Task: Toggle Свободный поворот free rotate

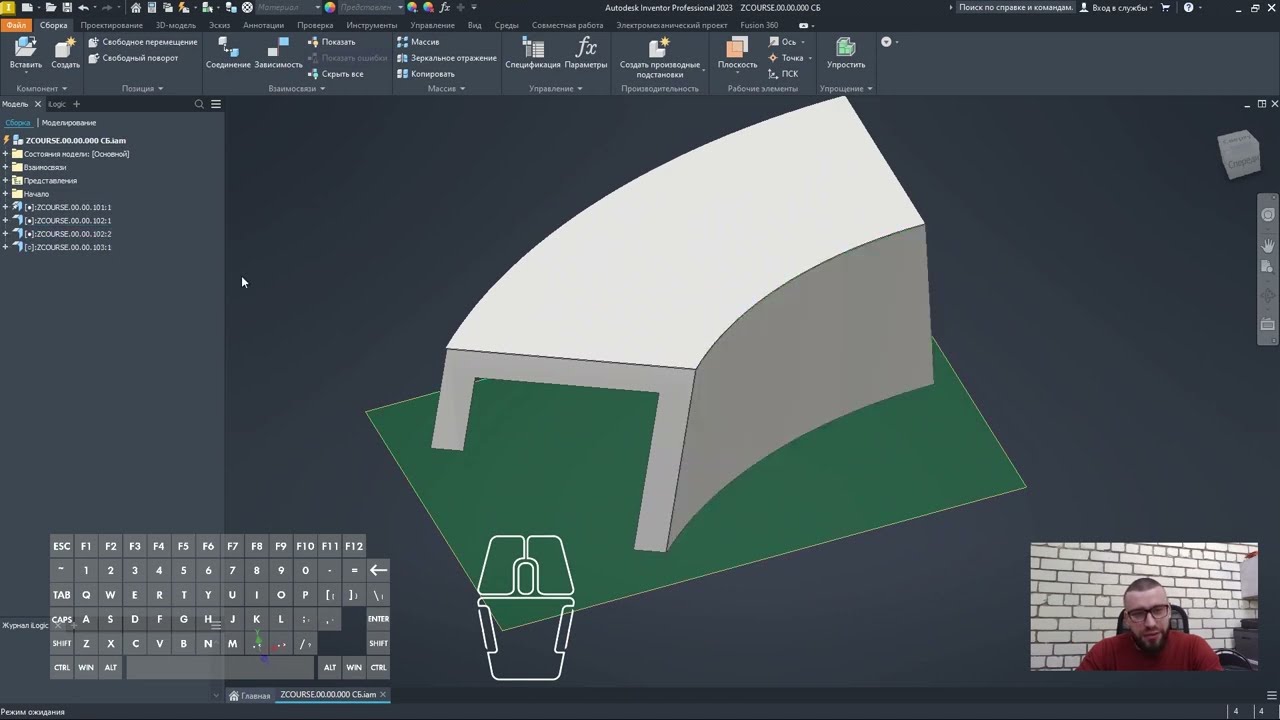Action: click(x=133, y=58)
